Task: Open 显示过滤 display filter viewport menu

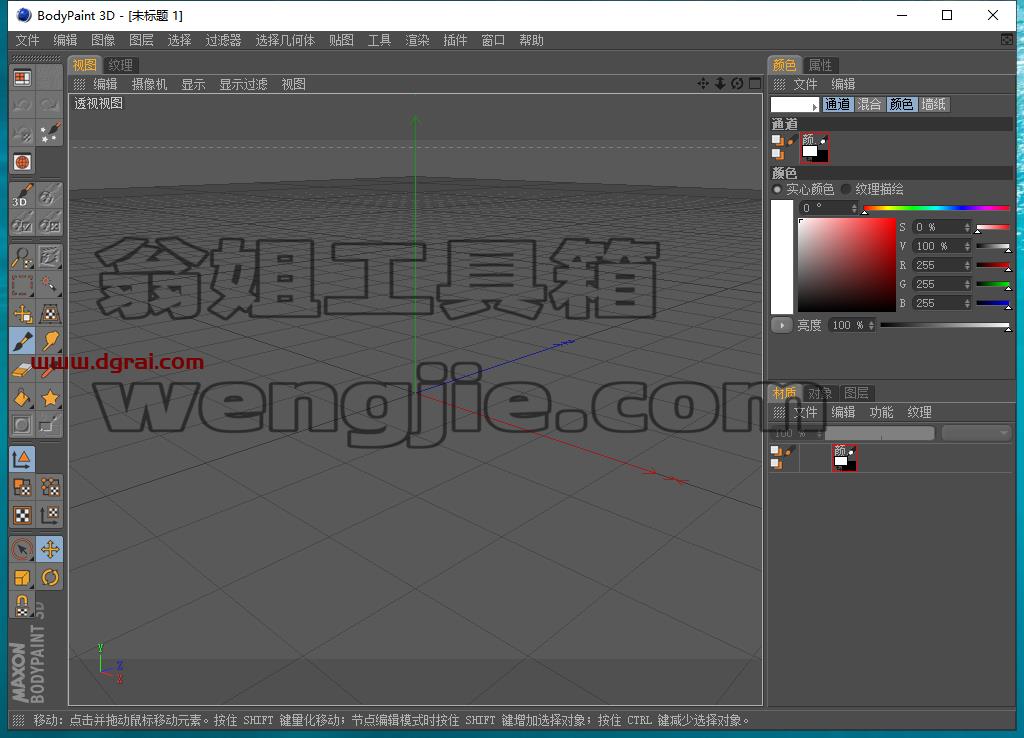Action: click(x=243, y=84)
